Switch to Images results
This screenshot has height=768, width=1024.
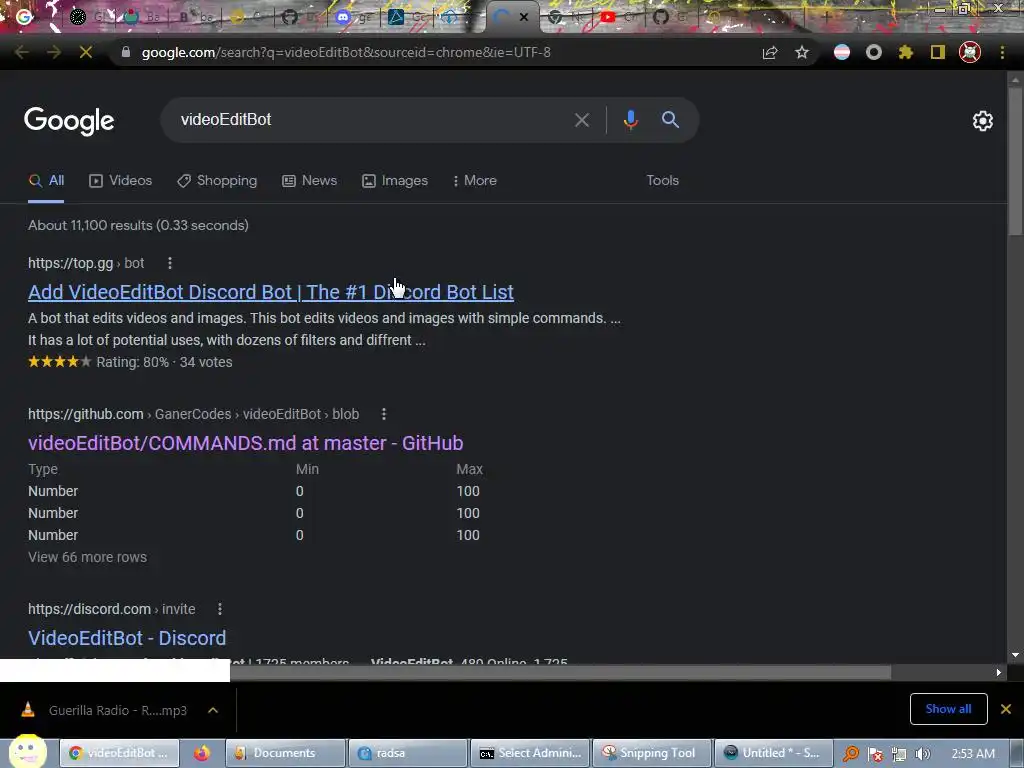point(395,181)
